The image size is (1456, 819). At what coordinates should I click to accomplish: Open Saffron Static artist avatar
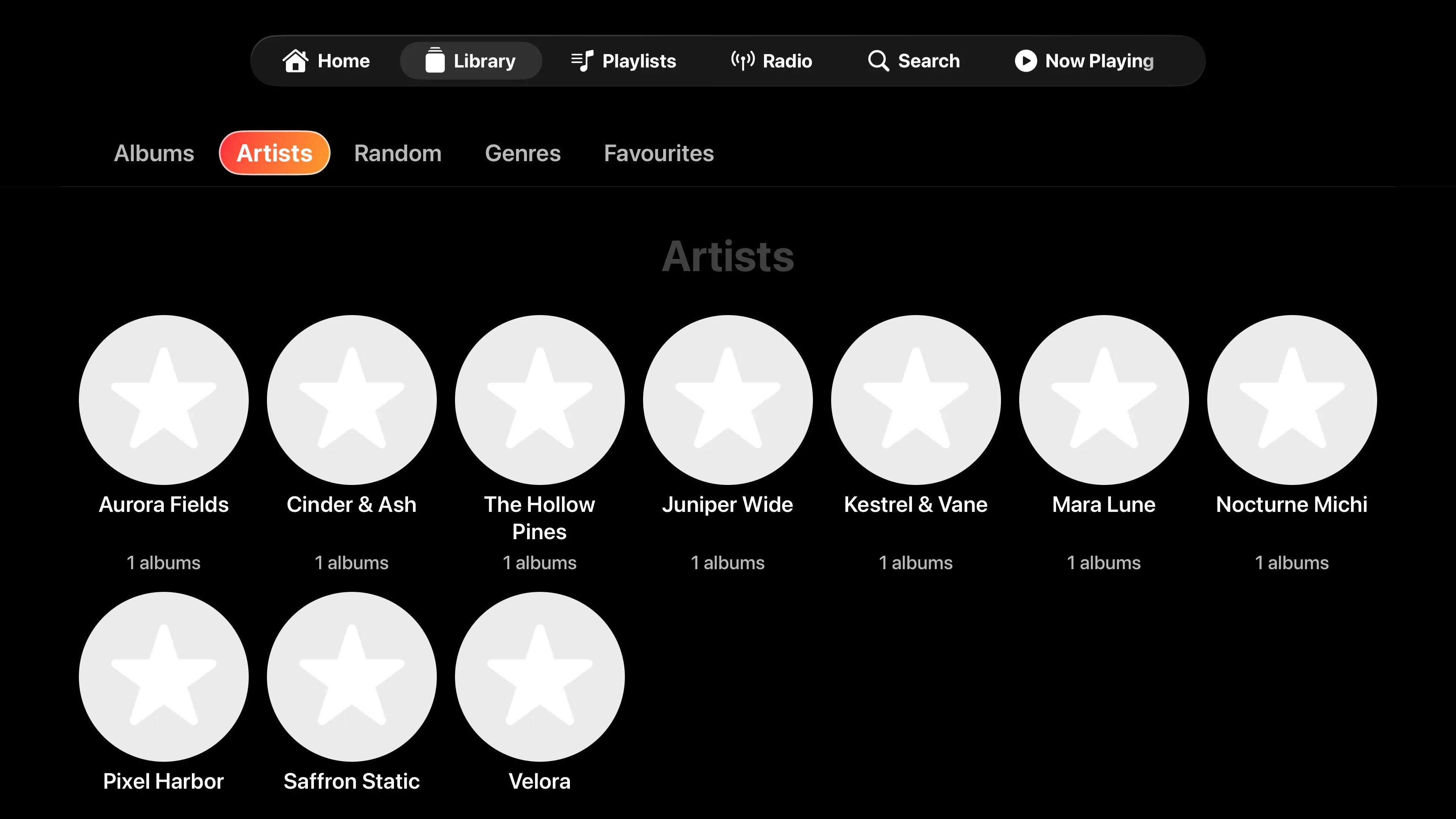tap(351, 676)
